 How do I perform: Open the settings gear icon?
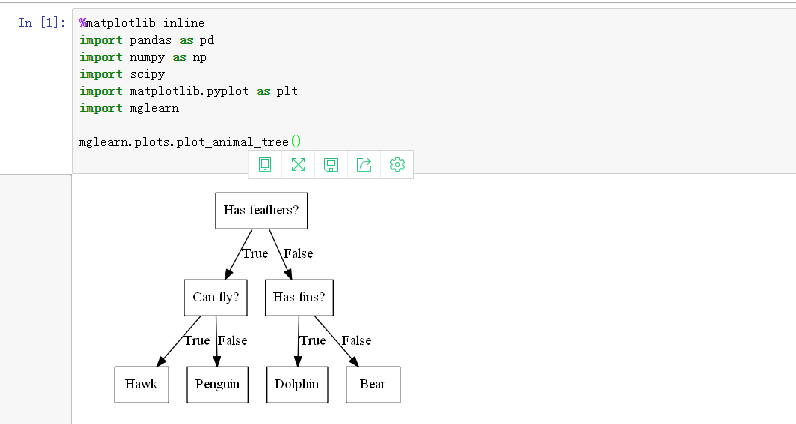[x=397, y=165]
